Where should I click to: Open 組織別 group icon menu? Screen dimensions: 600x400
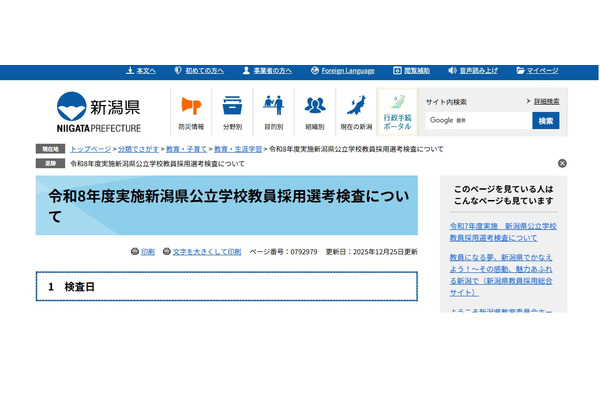(315, 112)
